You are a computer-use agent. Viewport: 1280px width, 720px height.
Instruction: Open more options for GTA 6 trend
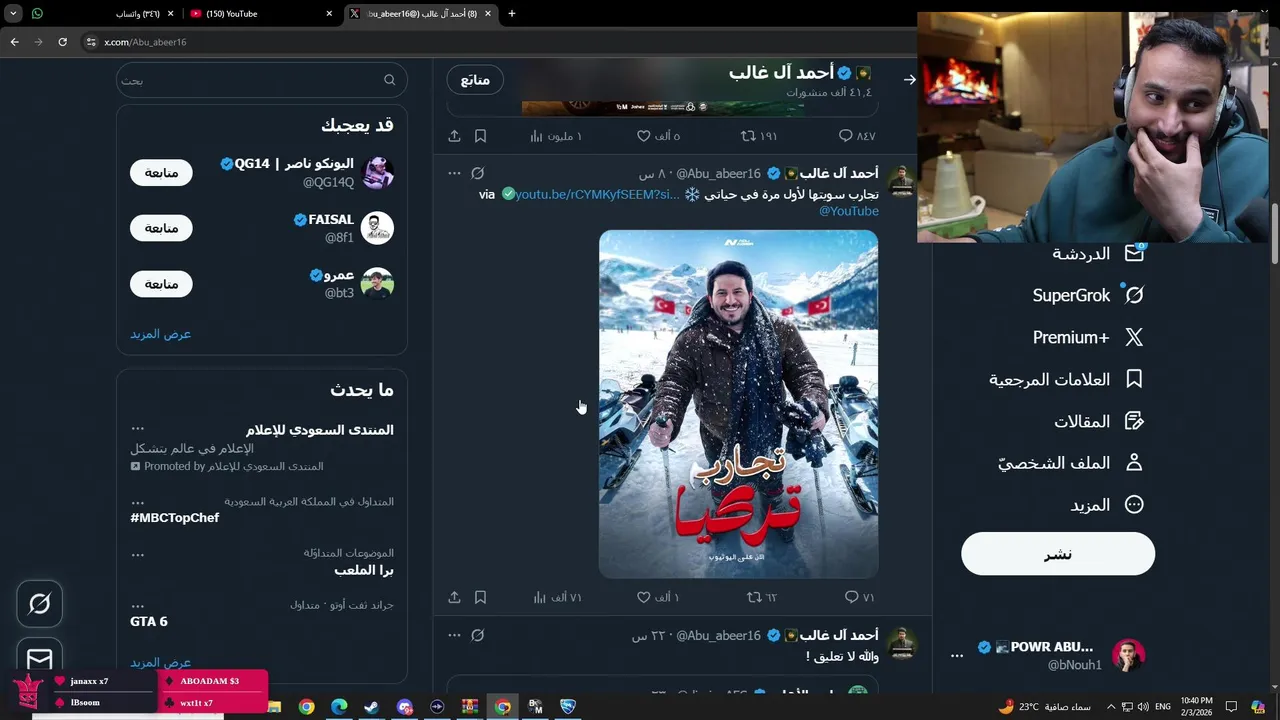[x=138, y=605]
